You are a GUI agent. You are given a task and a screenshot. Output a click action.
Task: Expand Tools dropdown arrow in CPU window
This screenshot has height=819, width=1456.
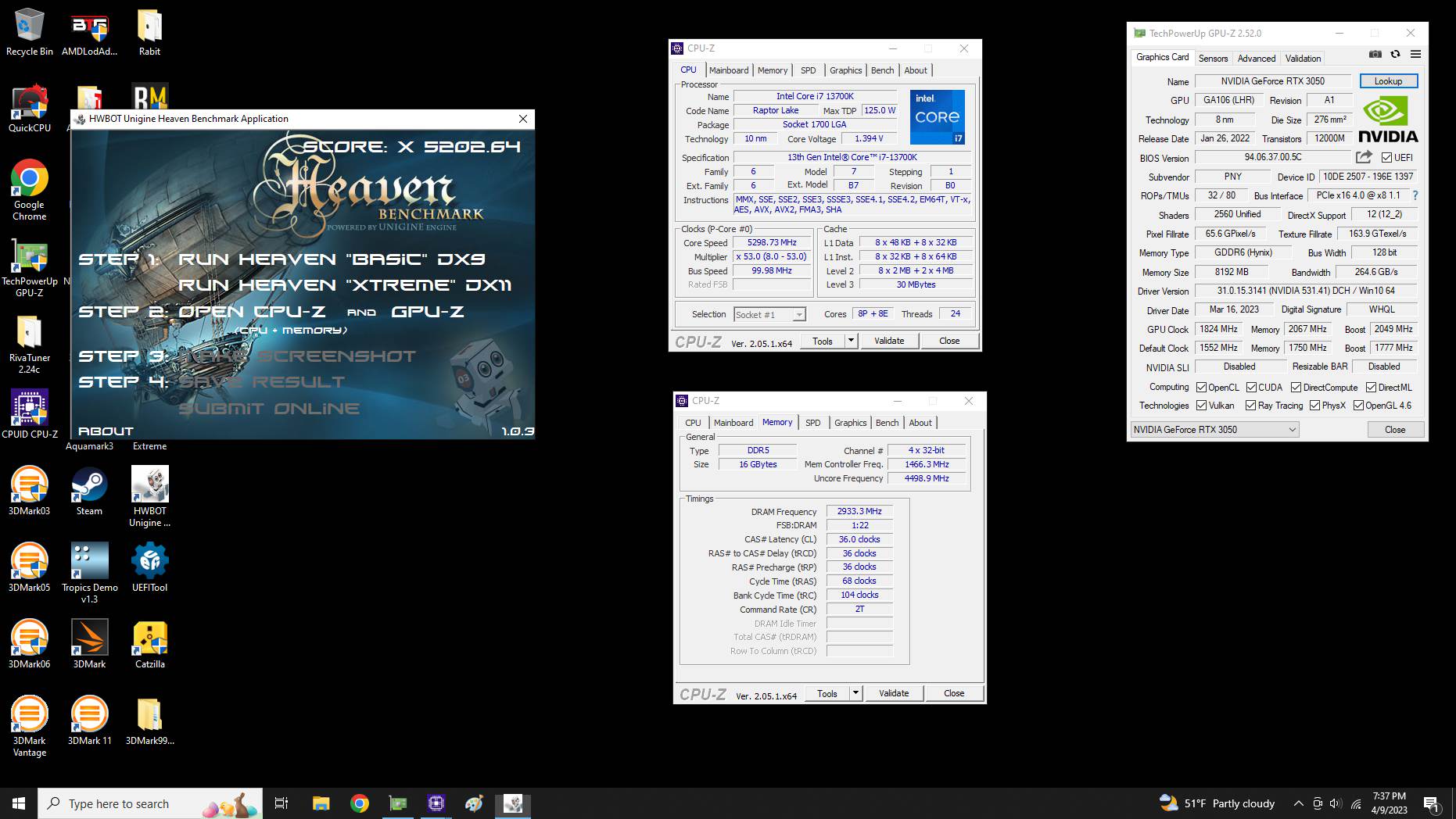(x=851, y=341)
